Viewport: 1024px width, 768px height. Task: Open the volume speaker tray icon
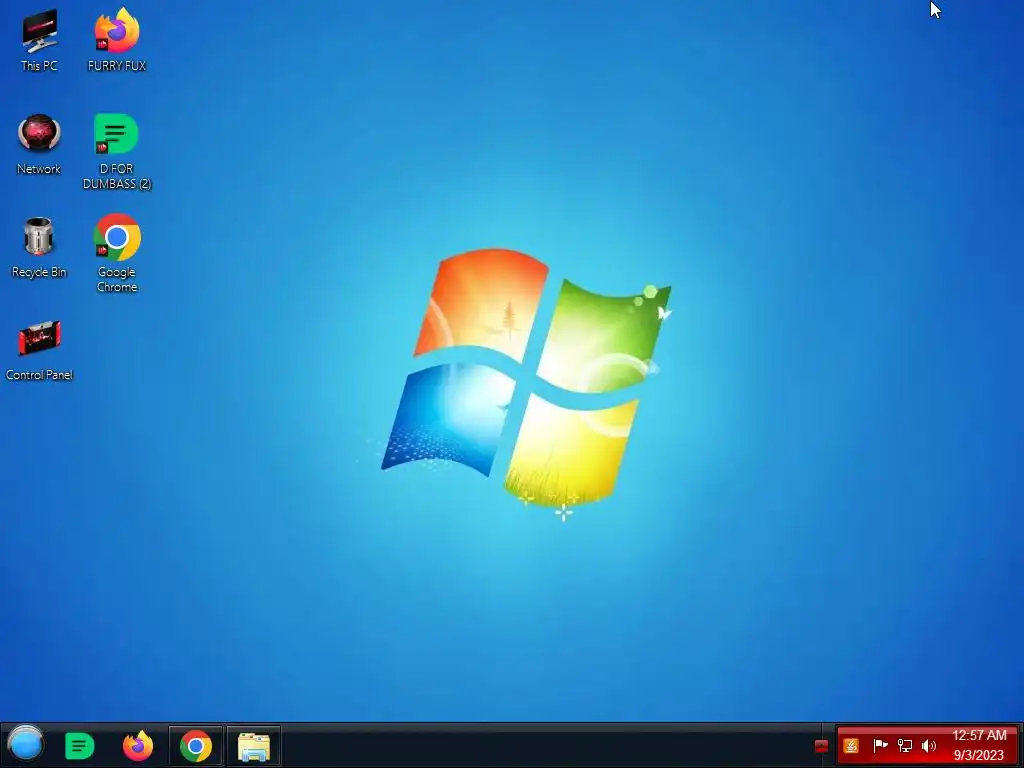pyautogui.click(x=929, y=745)
